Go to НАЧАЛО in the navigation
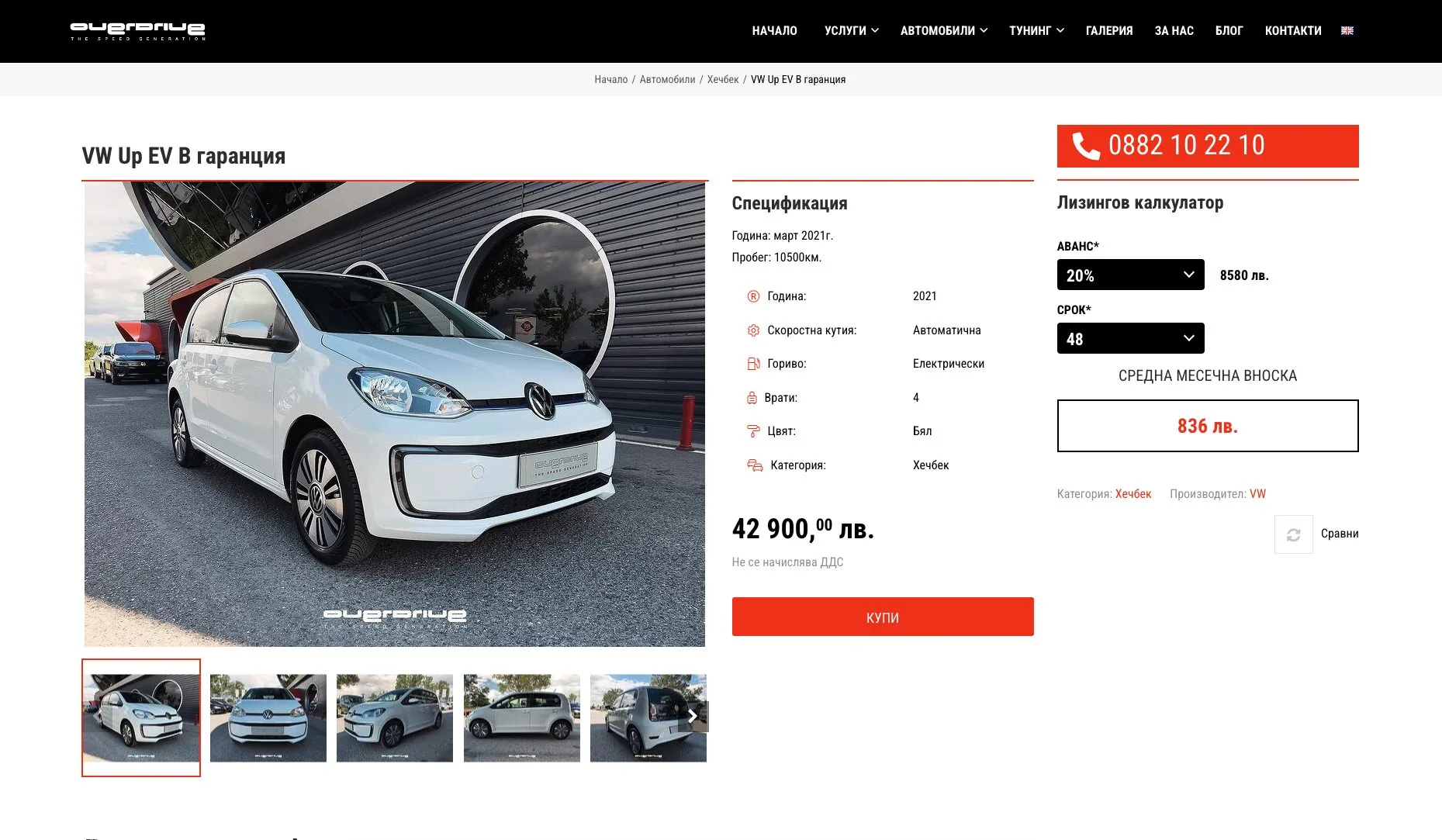Image resolution: width=1442 pixels, height=840 pixels. (x=774, y=31)
